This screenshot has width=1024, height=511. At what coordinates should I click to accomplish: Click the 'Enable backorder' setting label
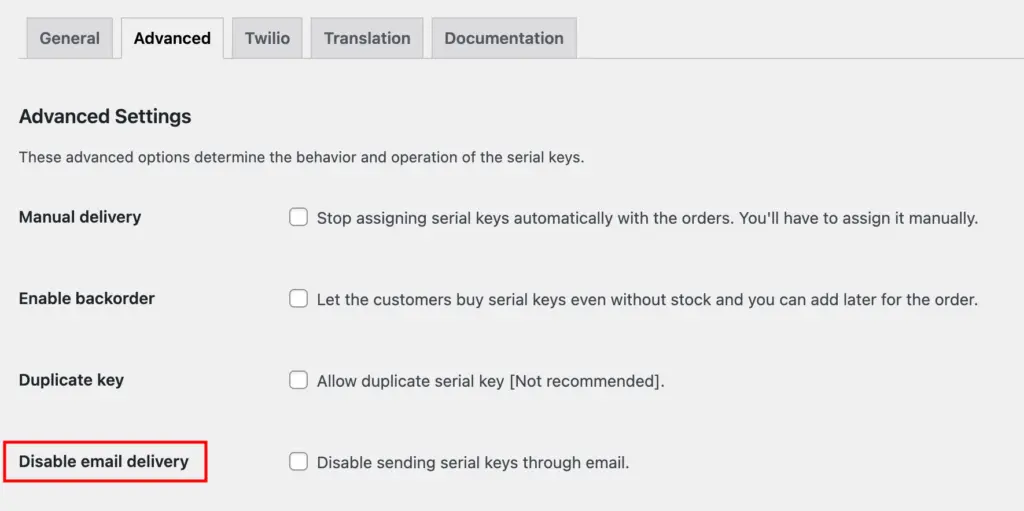tap(87, 298)
